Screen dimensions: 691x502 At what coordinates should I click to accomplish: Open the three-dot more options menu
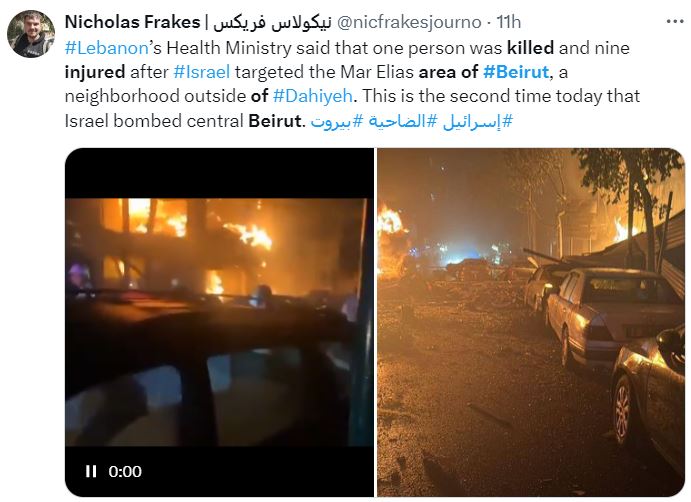coord(675,22)
